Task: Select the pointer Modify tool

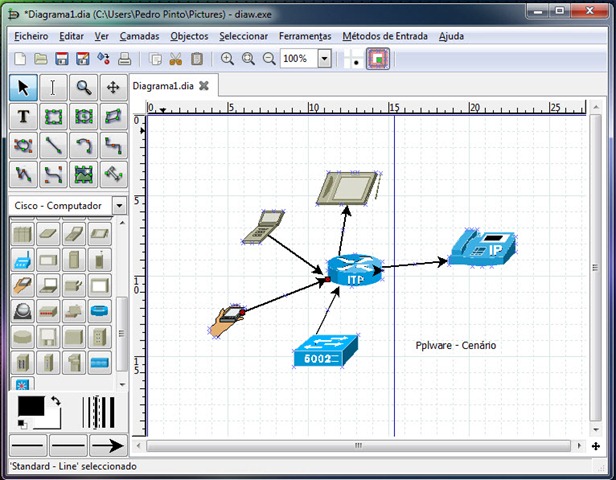Action: click(x=24, y=87)
